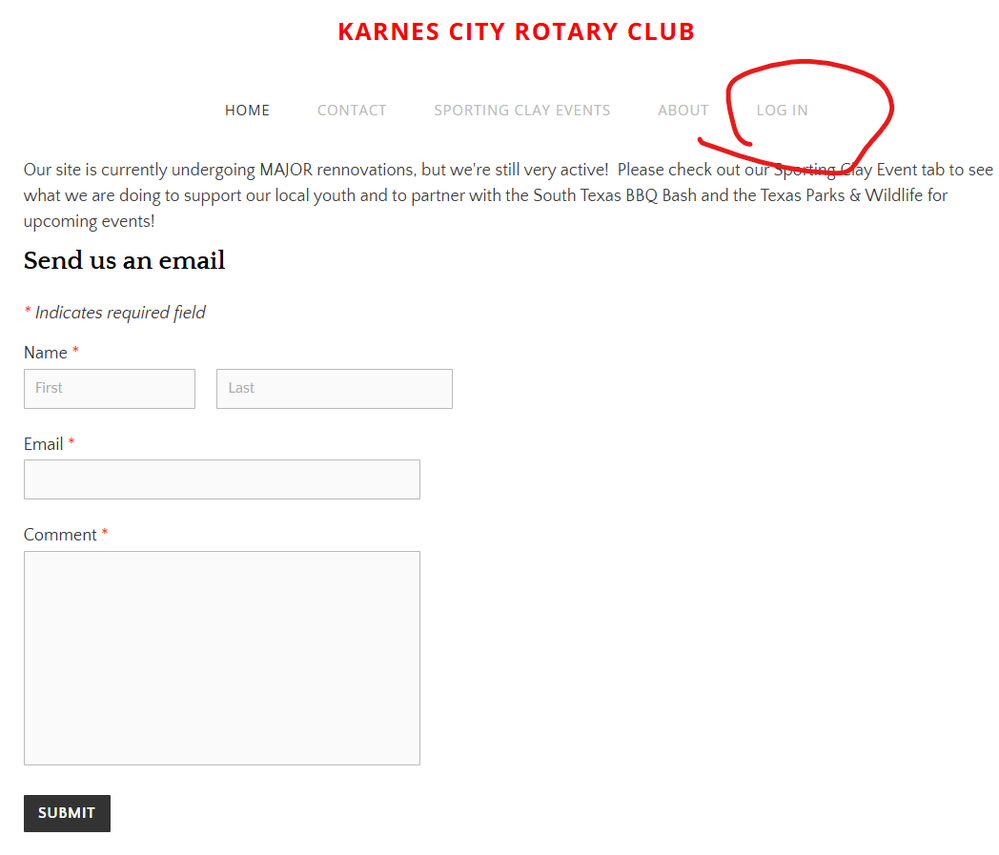Click the red asterisk beside Email
This screenshot has height=855, width=999.
click(x=71, y=441)
